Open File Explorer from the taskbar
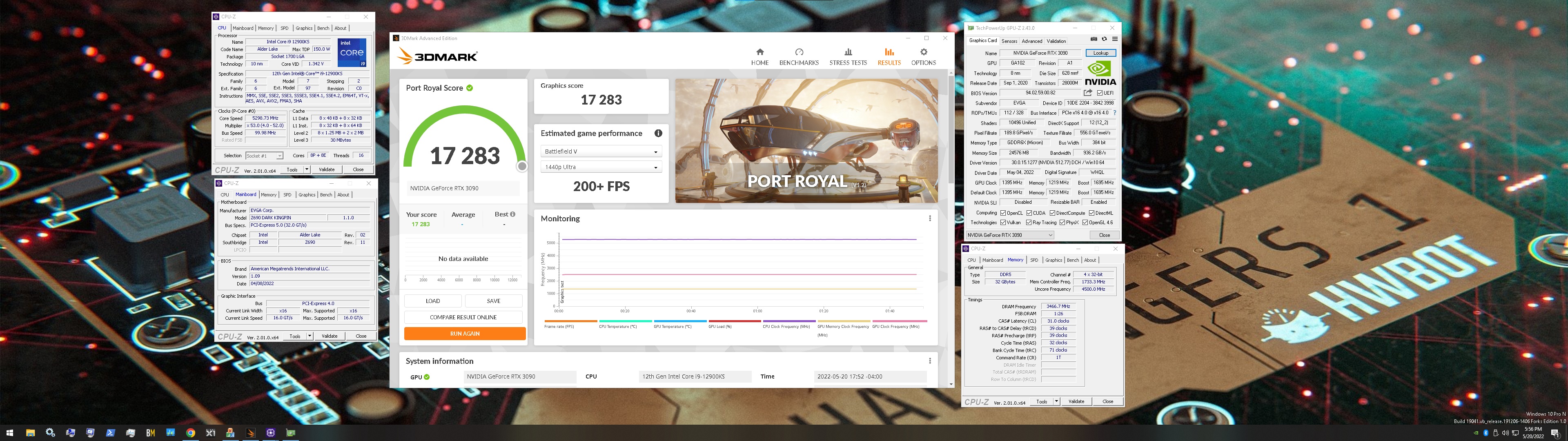The height and width of the screenshot is (441, 1568). (31, 432)
